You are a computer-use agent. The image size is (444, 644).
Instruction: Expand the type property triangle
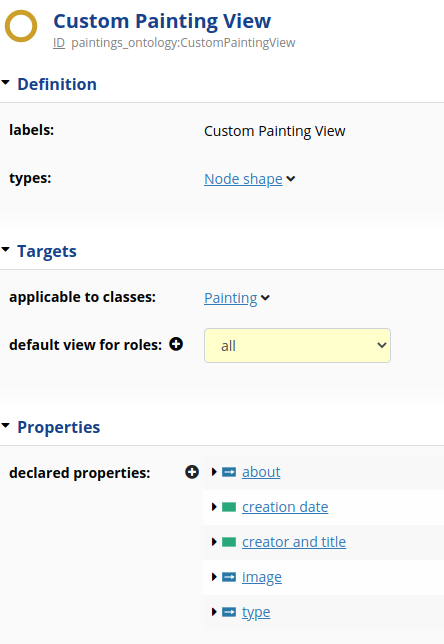pyautogui.click(x=214, y=612)
